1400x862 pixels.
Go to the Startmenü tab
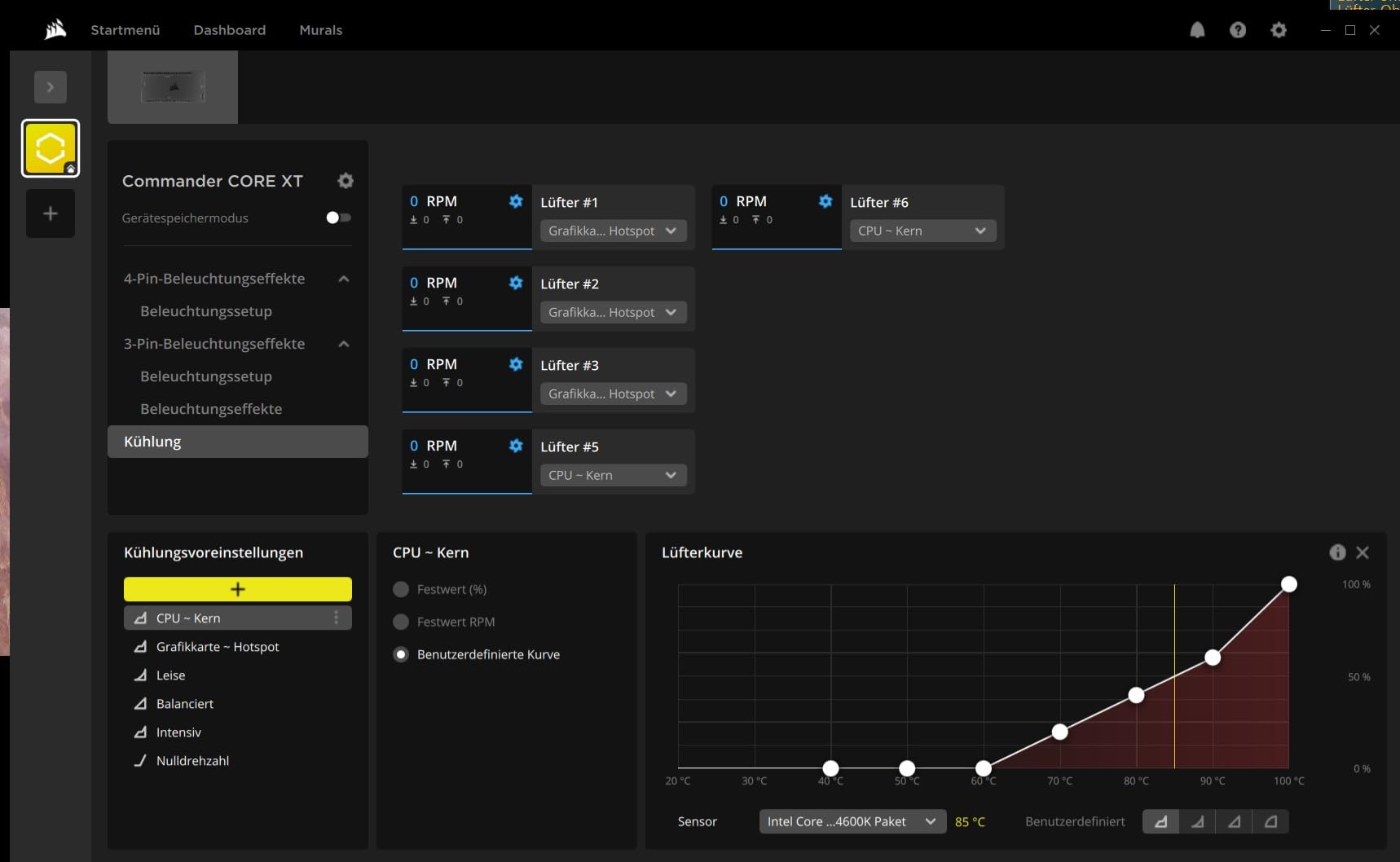(125, 30)
